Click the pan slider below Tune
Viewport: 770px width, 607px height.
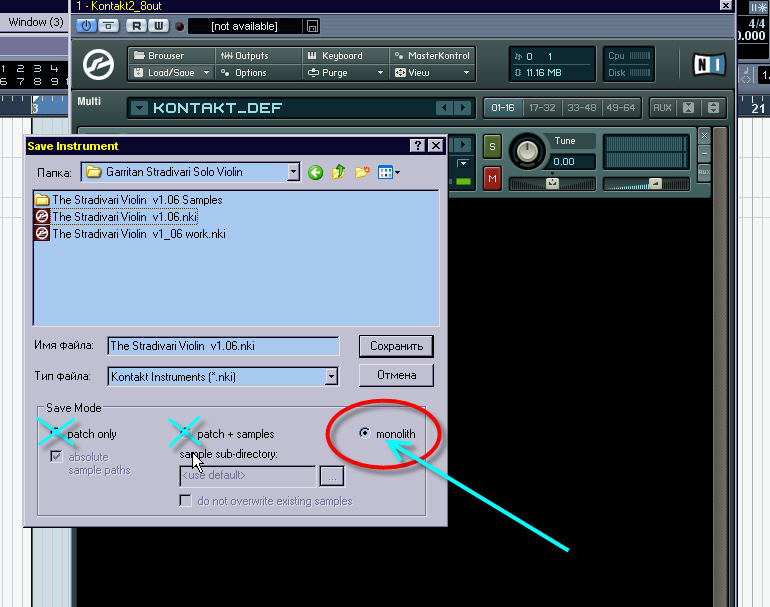[x=552, y=184]
